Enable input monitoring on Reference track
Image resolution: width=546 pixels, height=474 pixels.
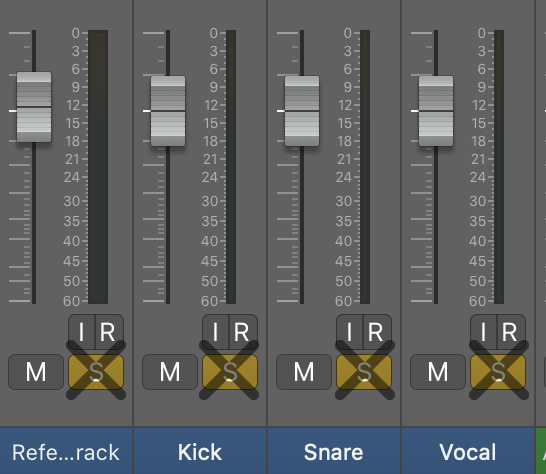82,332
